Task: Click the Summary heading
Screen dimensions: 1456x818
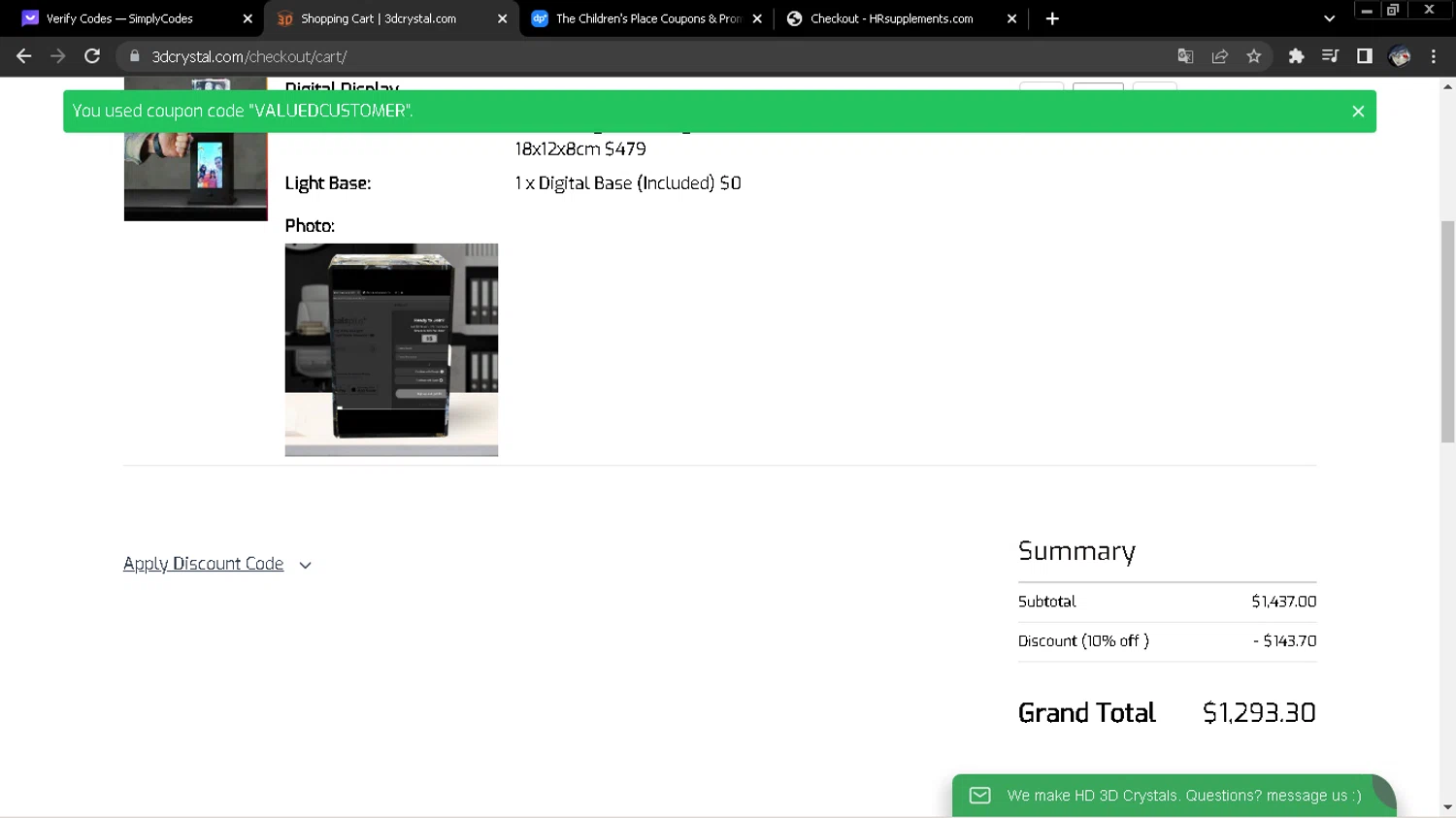Action: tap(1076, 551)
